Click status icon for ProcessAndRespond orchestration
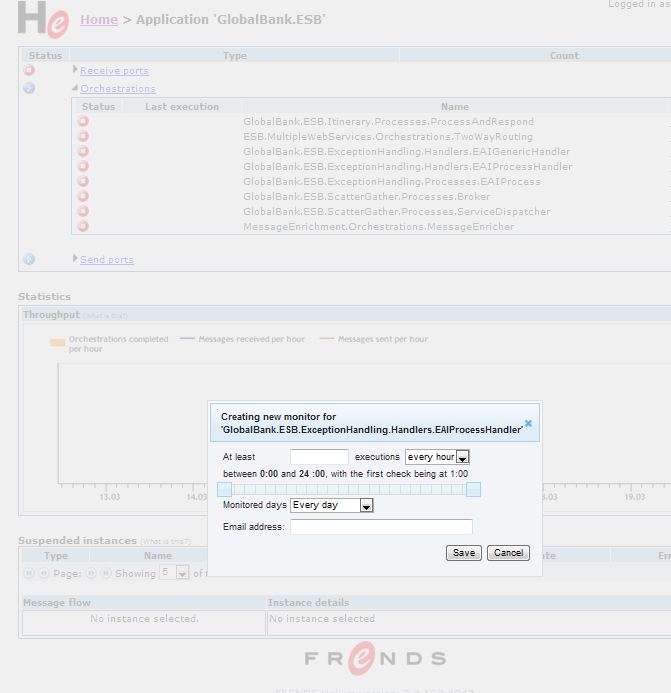This screenshot has height=693, width=671. click(x=83, y=121)
